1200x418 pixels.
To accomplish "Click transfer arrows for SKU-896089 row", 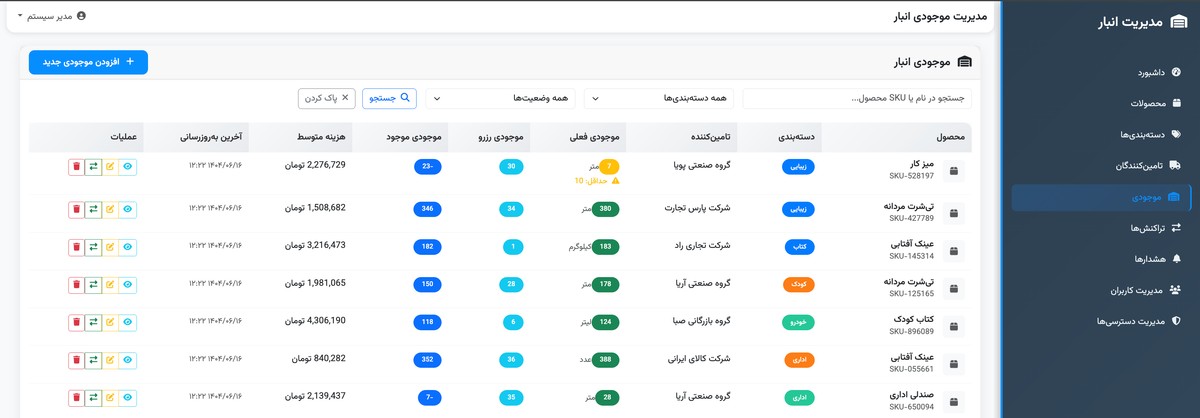I will click(93, 322).
